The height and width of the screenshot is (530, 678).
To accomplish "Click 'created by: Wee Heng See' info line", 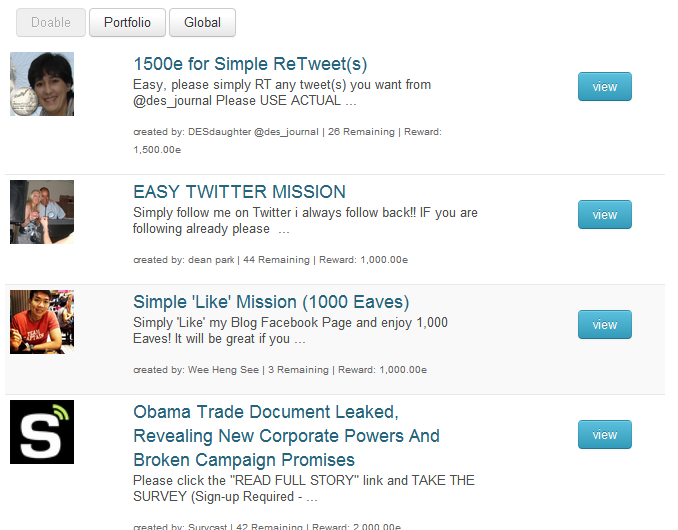I will click(280, 370).
